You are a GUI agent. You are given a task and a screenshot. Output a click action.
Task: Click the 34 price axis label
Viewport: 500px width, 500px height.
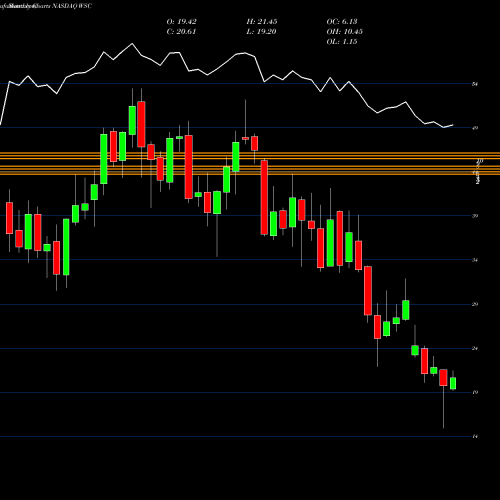coord(475,260)
